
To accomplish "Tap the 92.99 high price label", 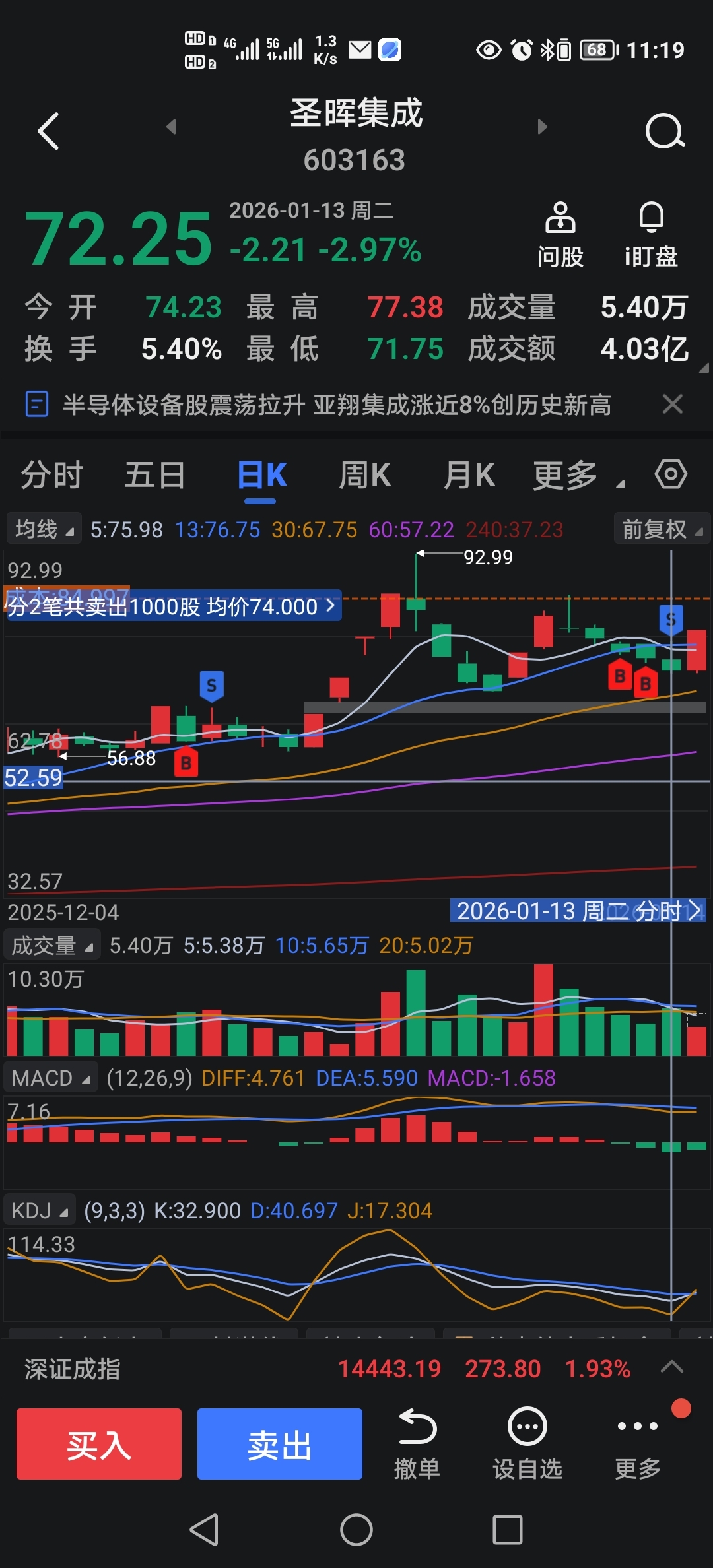I will (x=488, y=557).
